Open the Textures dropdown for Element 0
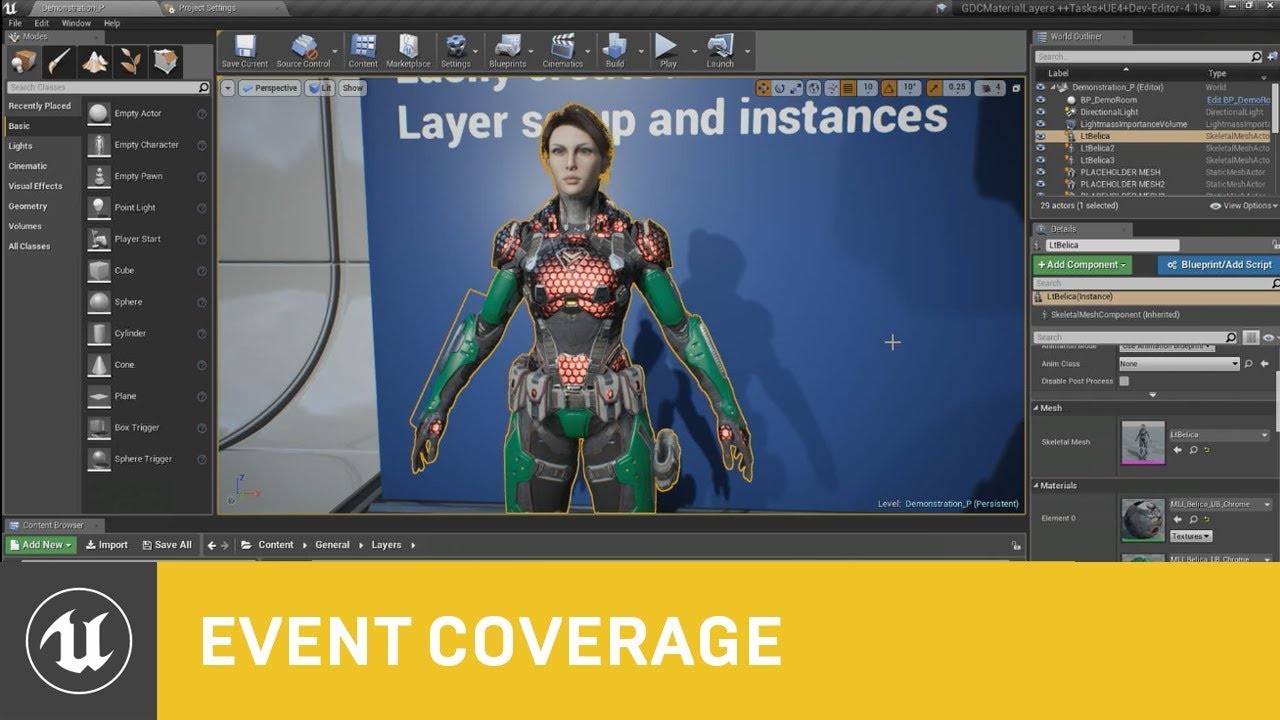This screenshot has height=720, width=1280. pos(1190,536)
